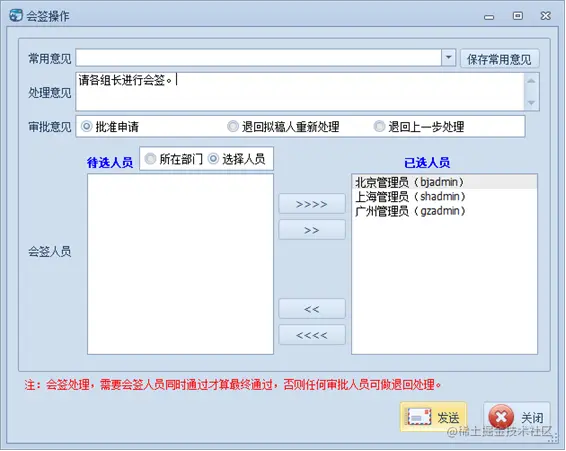Click the >> add-selected button
The height and width of the screenshot is (451, 566).
click(312, 230)
